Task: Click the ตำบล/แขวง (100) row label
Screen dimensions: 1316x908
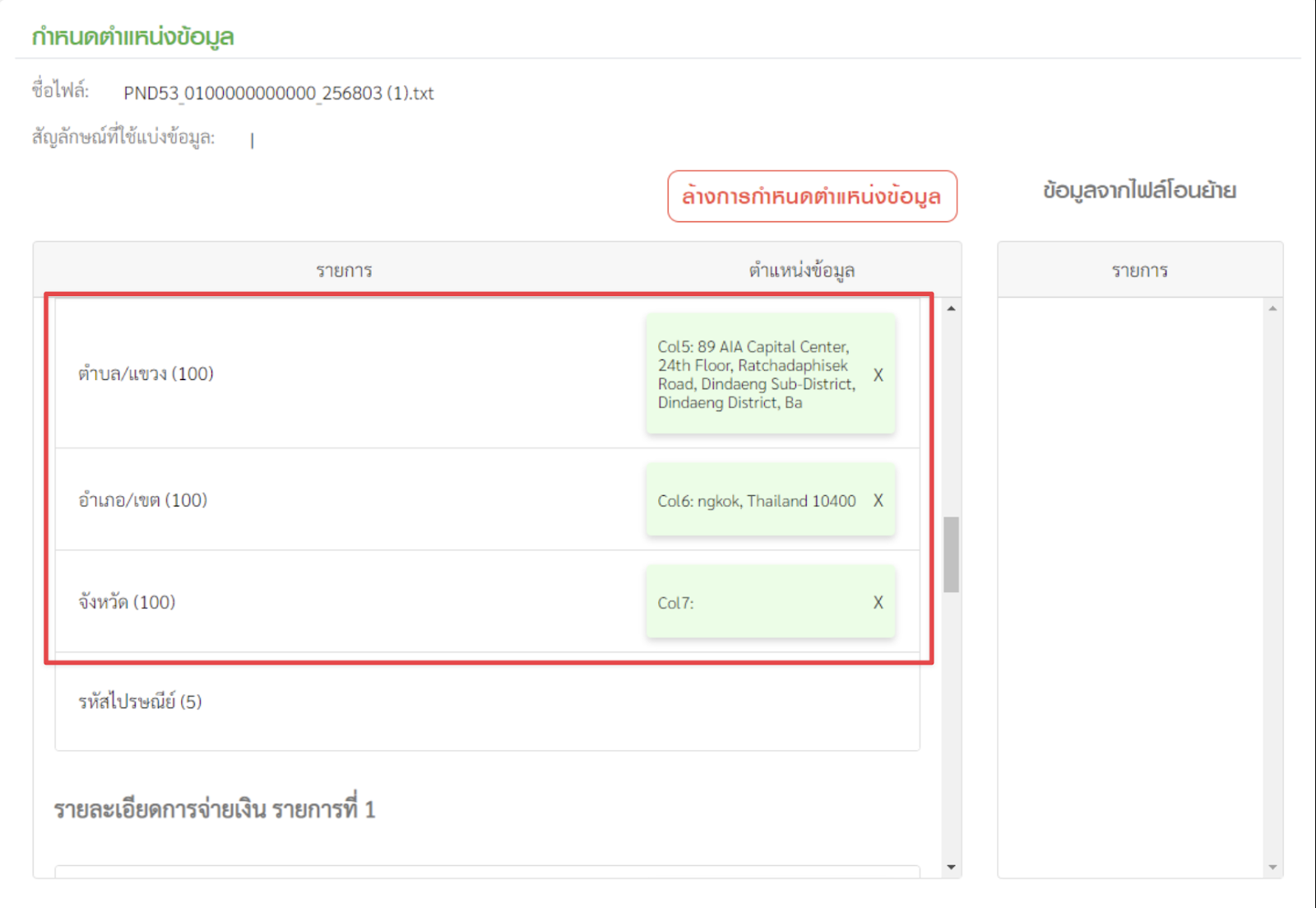Action: point(146,374)
